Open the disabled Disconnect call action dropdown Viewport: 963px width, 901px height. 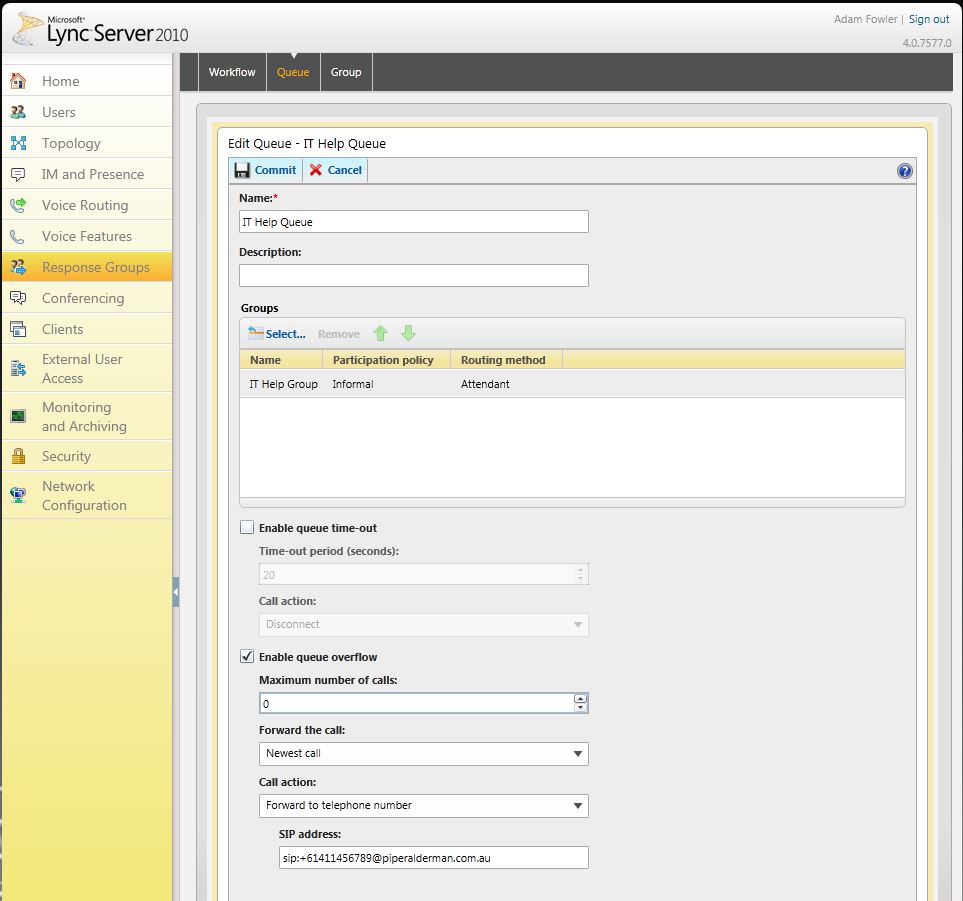click(x=424, y=625)
